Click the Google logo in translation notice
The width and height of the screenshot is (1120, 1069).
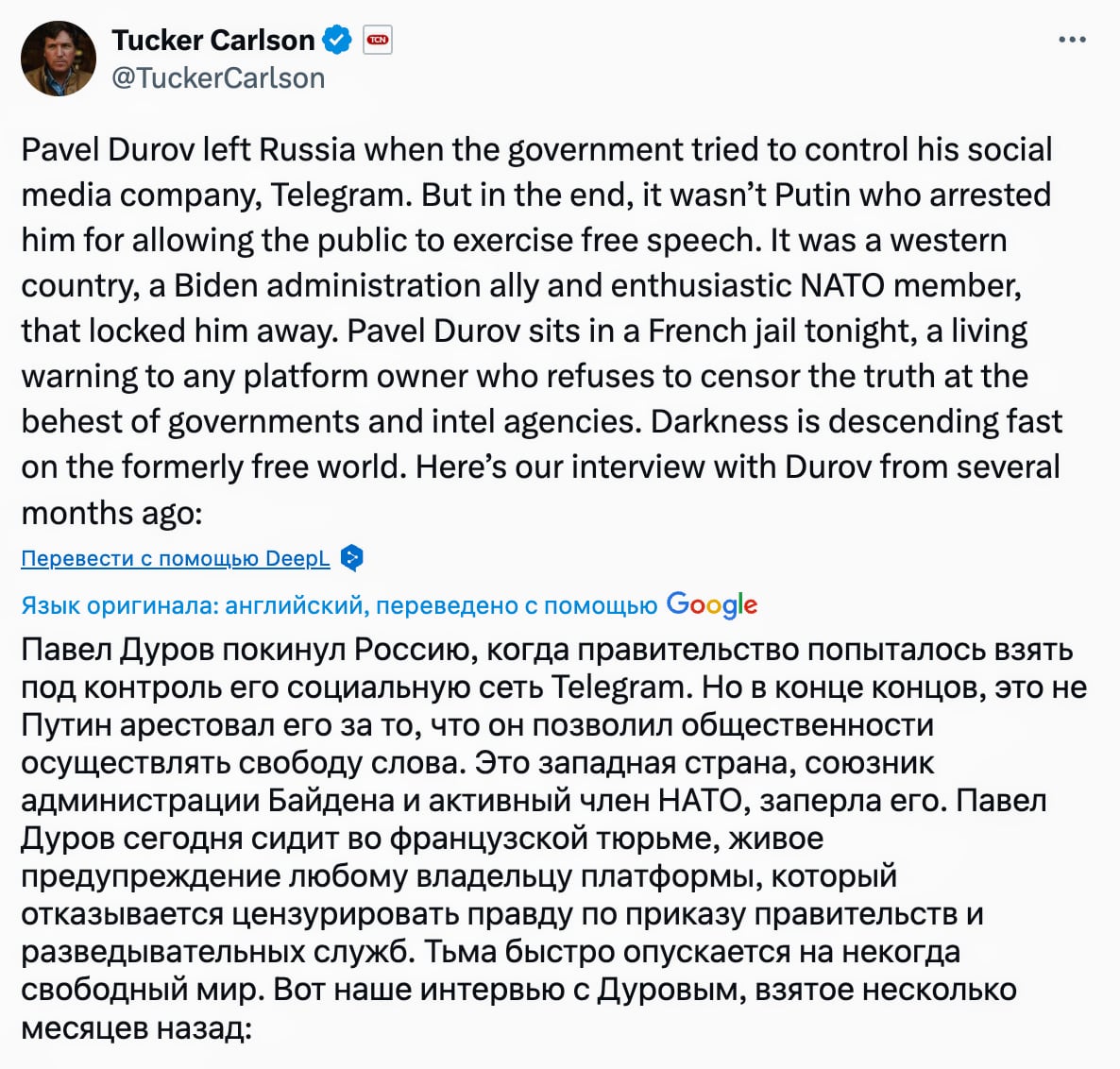coord(711,604)
